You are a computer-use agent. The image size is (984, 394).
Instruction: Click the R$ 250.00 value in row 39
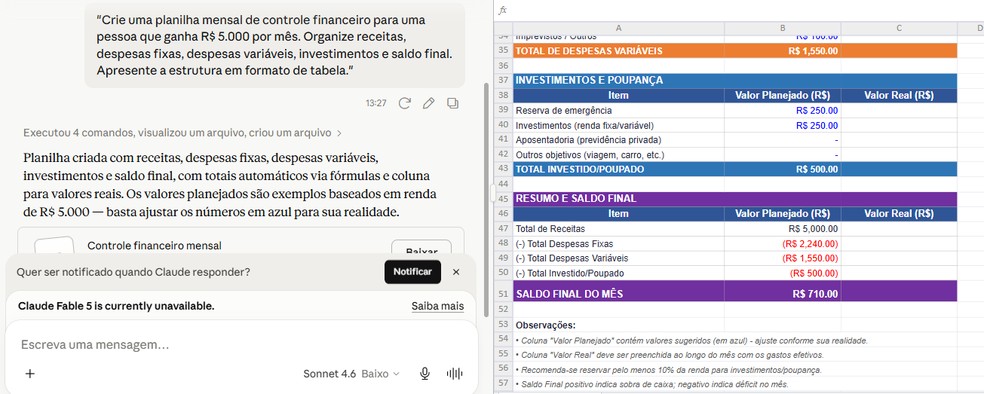pyautogui.click(x=783, y=110)
